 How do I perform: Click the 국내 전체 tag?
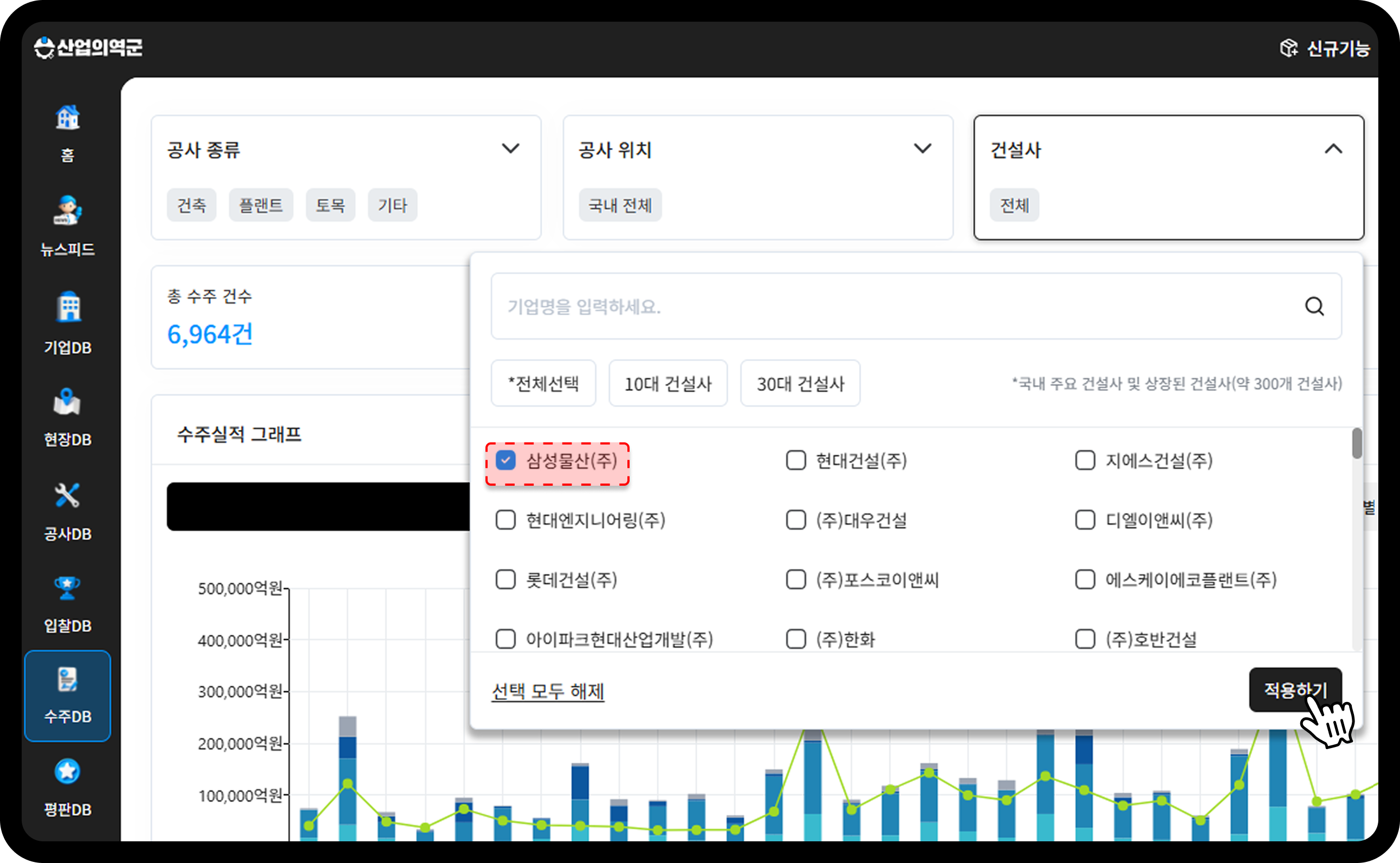click(x=620, y=205)
